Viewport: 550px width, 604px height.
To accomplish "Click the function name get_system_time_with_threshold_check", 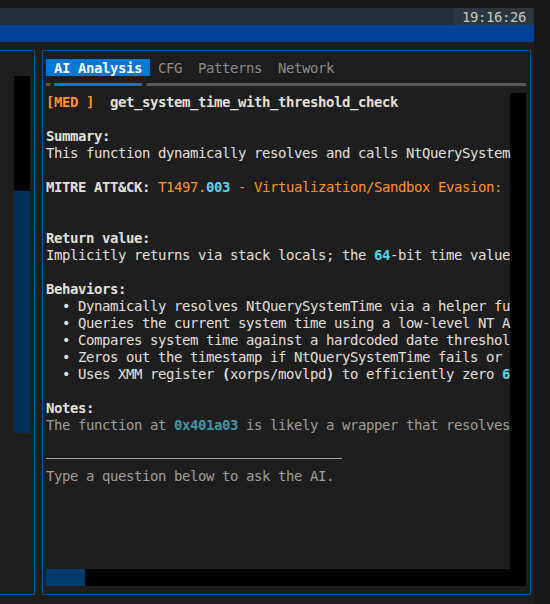I will point(254,102).
